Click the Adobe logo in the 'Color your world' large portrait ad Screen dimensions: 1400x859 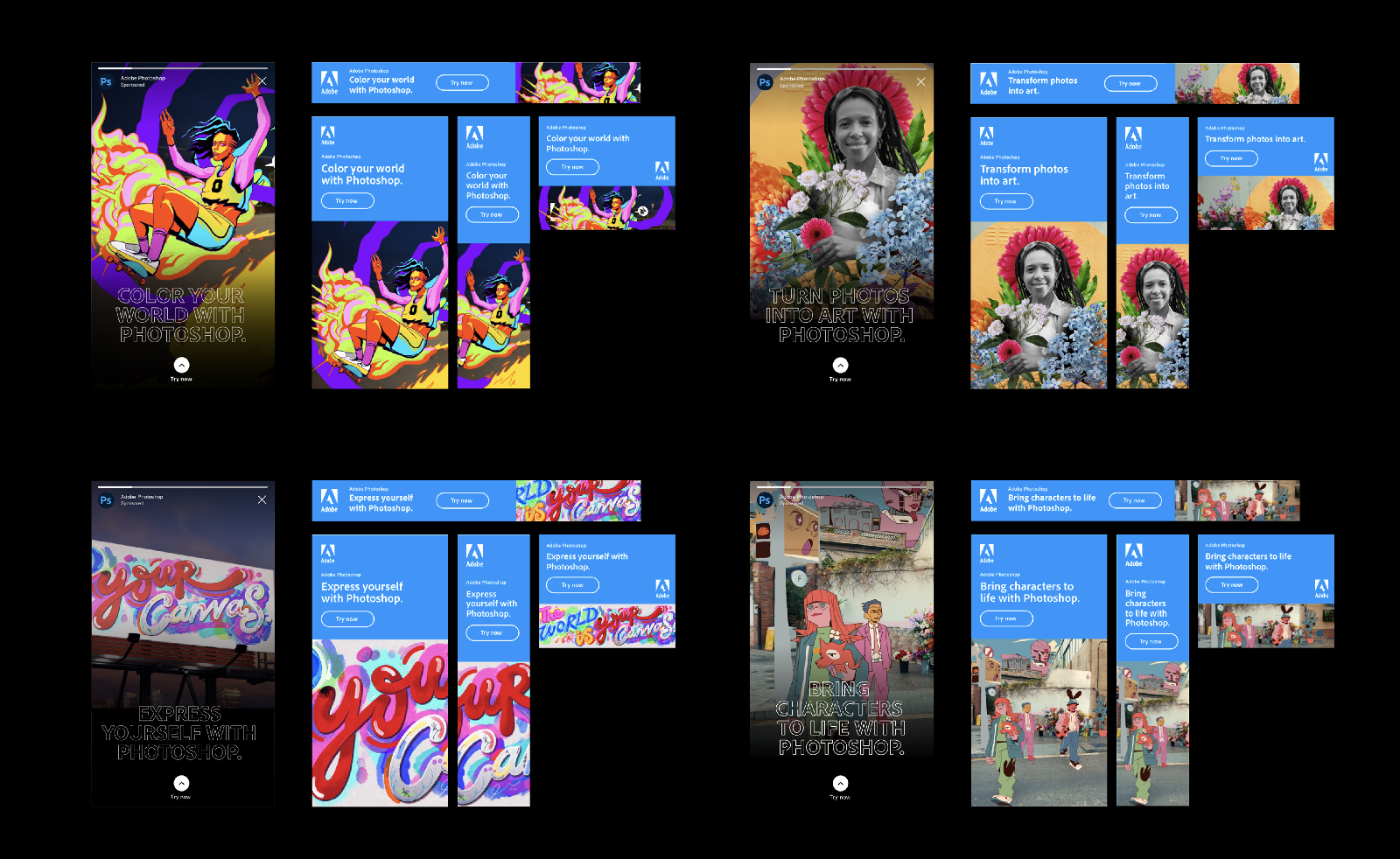pos(328,135)
